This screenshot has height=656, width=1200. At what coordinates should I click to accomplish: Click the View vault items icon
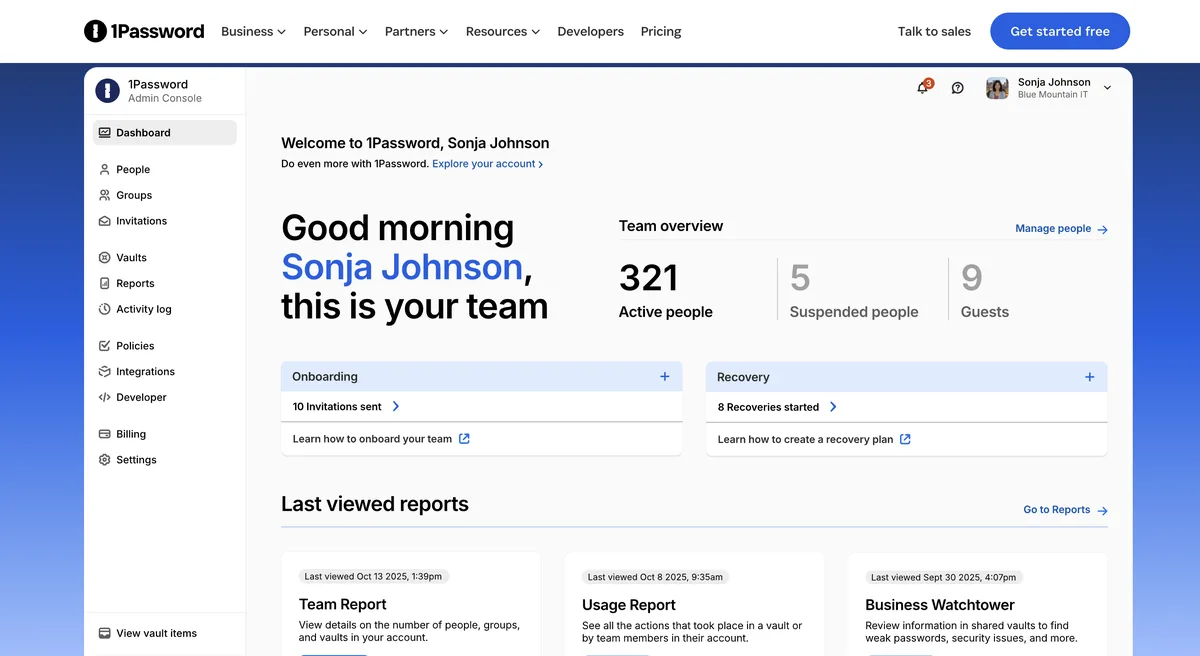tap(105, 633)
